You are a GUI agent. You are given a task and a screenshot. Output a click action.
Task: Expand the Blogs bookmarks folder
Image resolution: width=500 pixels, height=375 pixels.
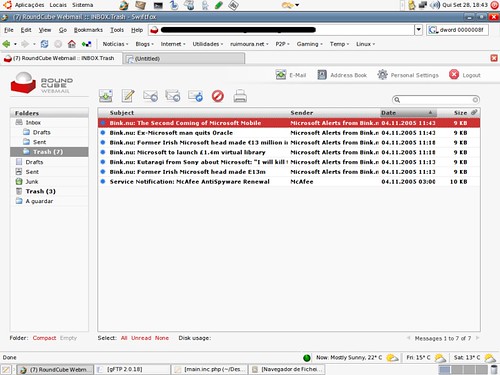click(144, 44)
